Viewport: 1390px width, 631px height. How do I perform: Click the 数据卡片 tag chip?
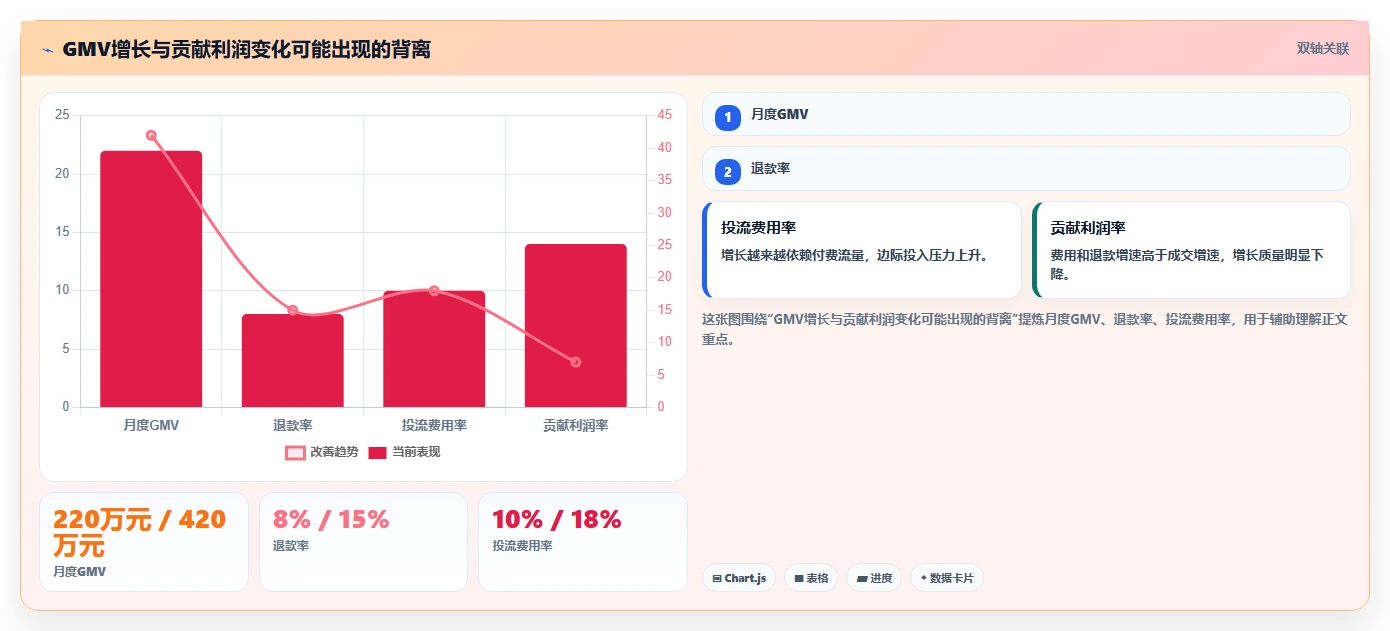pyautogui.click(x=947, y=578)
